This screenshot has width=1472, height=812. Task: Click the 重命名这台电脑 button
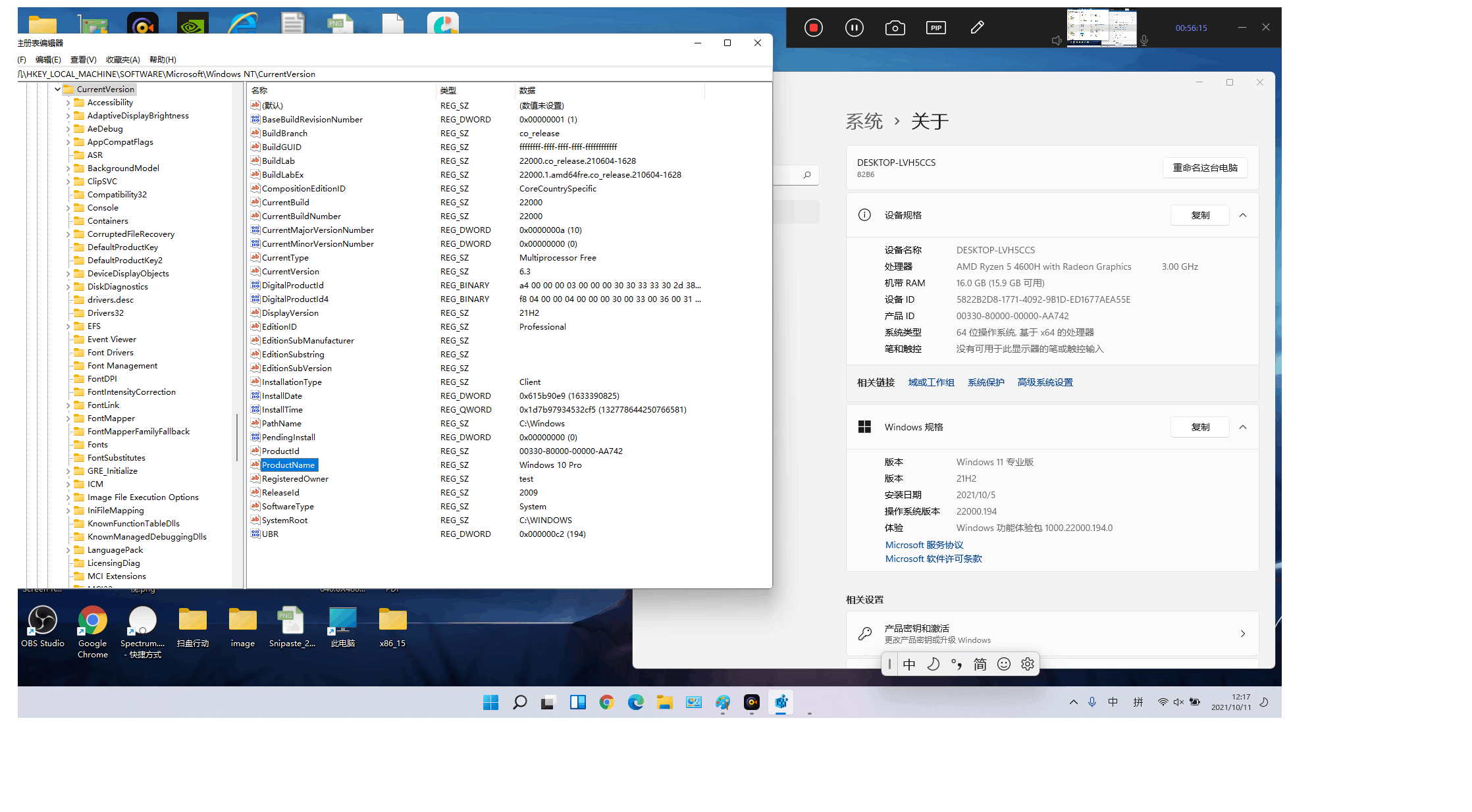(x=1205, y=168)
